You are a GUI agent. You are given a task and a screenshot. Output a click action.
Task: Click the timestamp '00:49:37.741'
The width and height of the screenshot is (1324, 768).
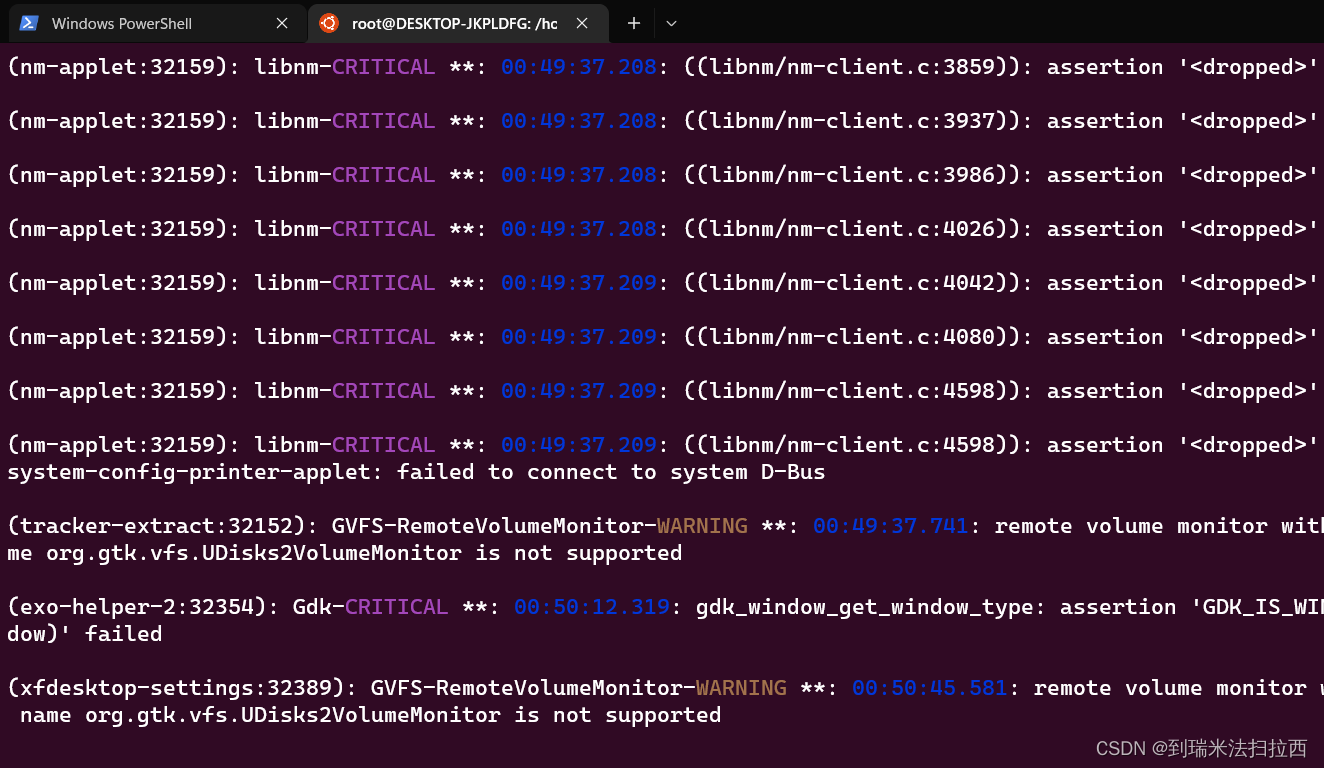tap(891, 526)
